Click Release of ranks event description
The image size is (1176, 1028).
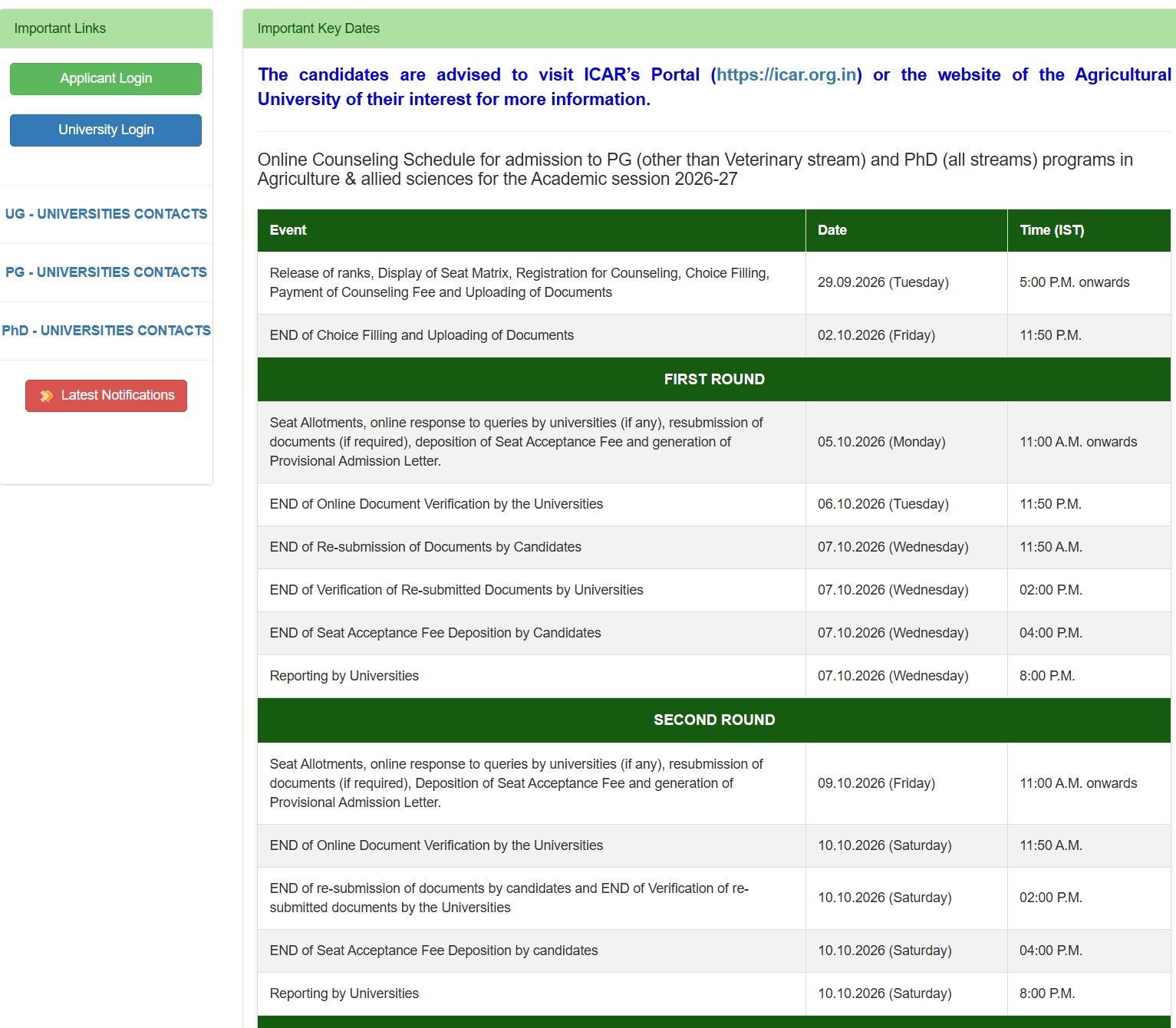coord(519,282)
